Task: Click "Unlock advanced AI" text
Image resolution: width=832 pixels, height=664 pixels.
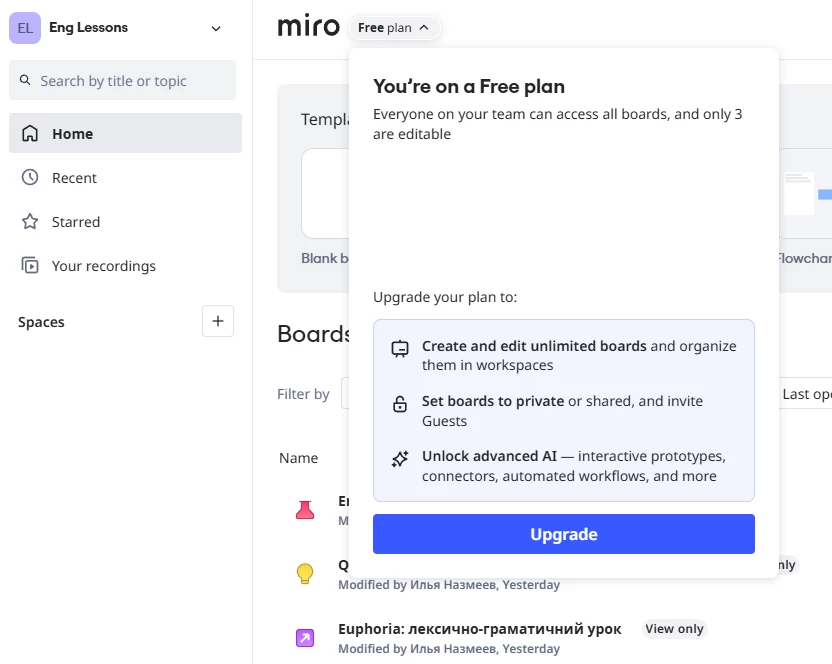Action: click(489, 456)
